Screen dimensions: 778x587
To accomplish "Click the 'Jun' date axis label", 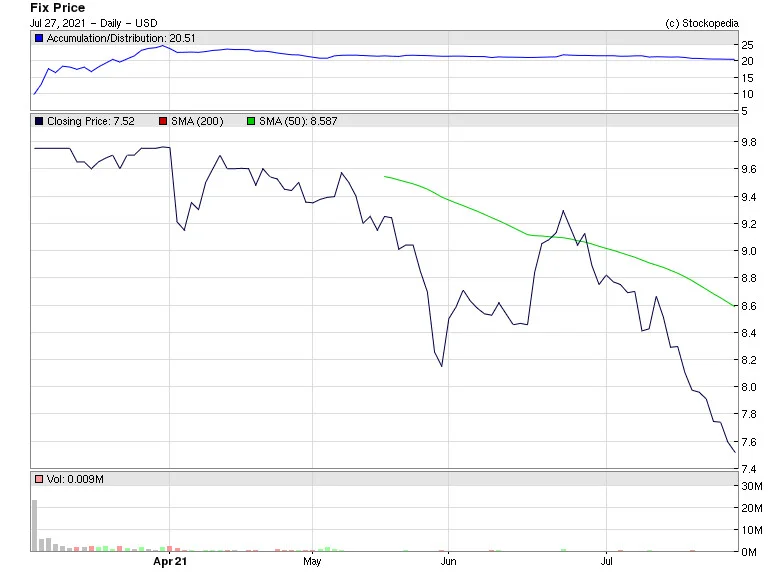I will coord(448,561).
